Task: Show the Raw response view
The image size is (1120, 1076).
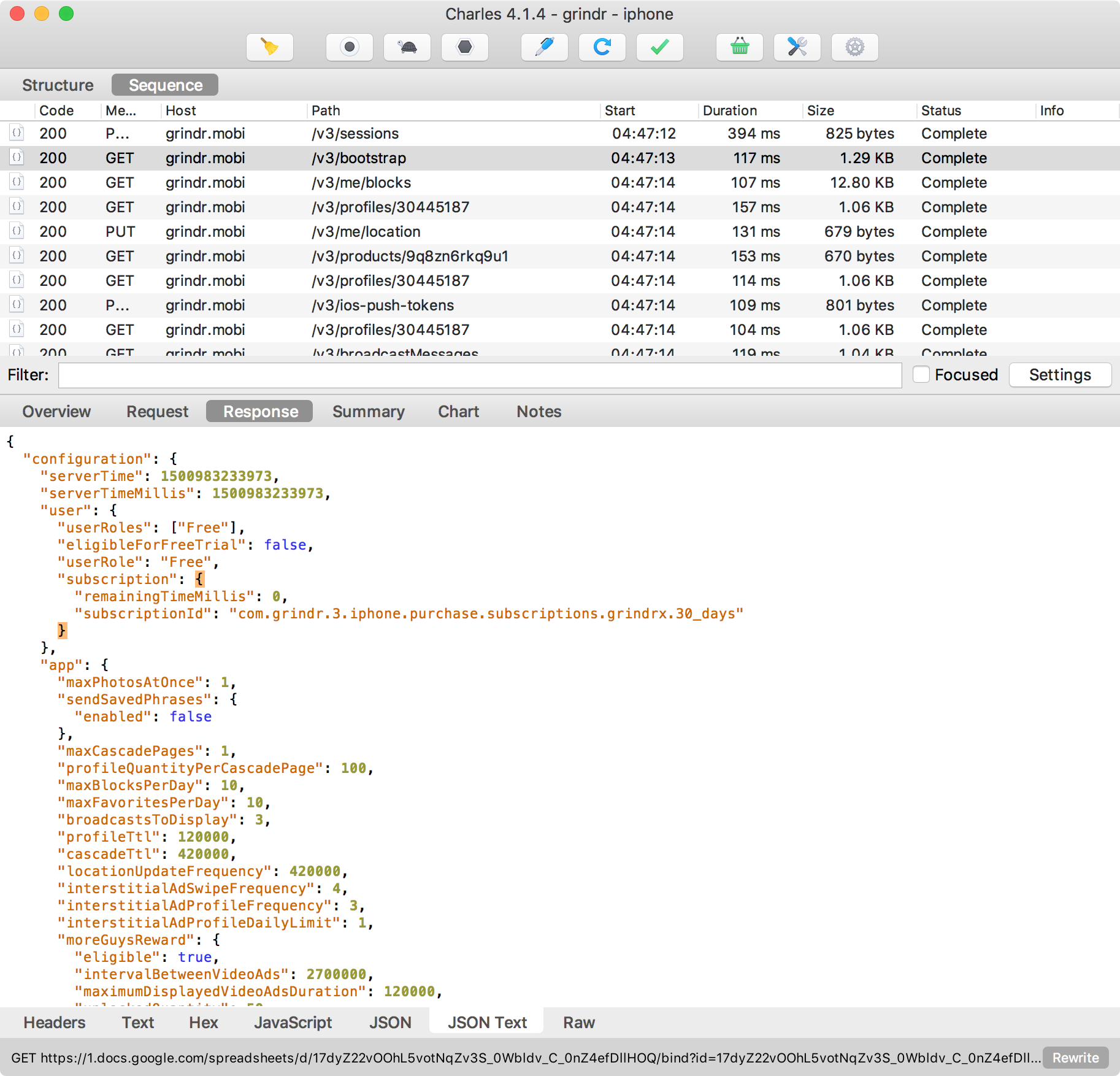Action: coord(578,1023)
